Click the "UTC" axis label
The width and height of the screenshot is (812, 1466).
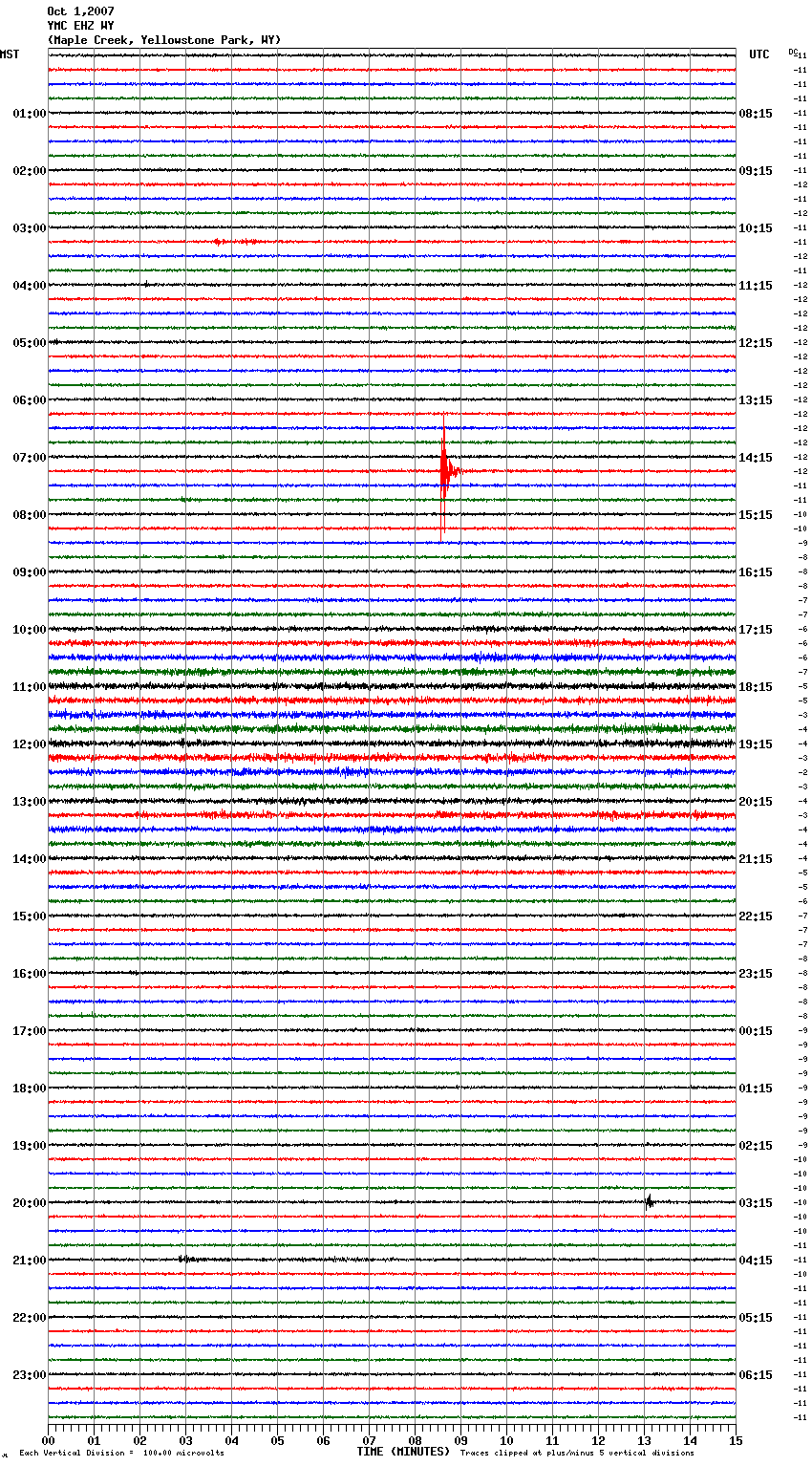coord(759,54)
